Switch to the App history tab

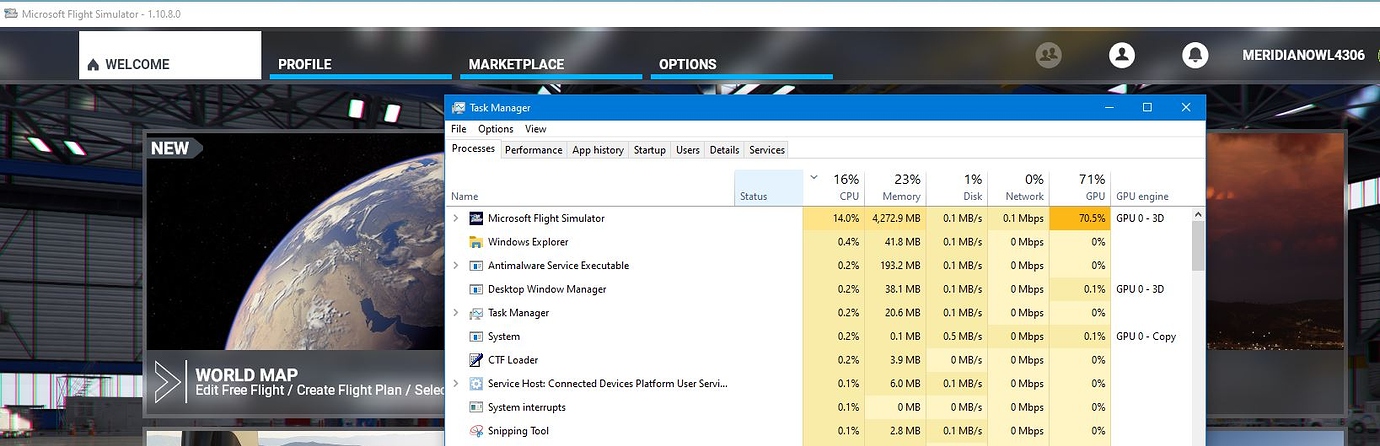pyautogui.click(x=598, y=150)
